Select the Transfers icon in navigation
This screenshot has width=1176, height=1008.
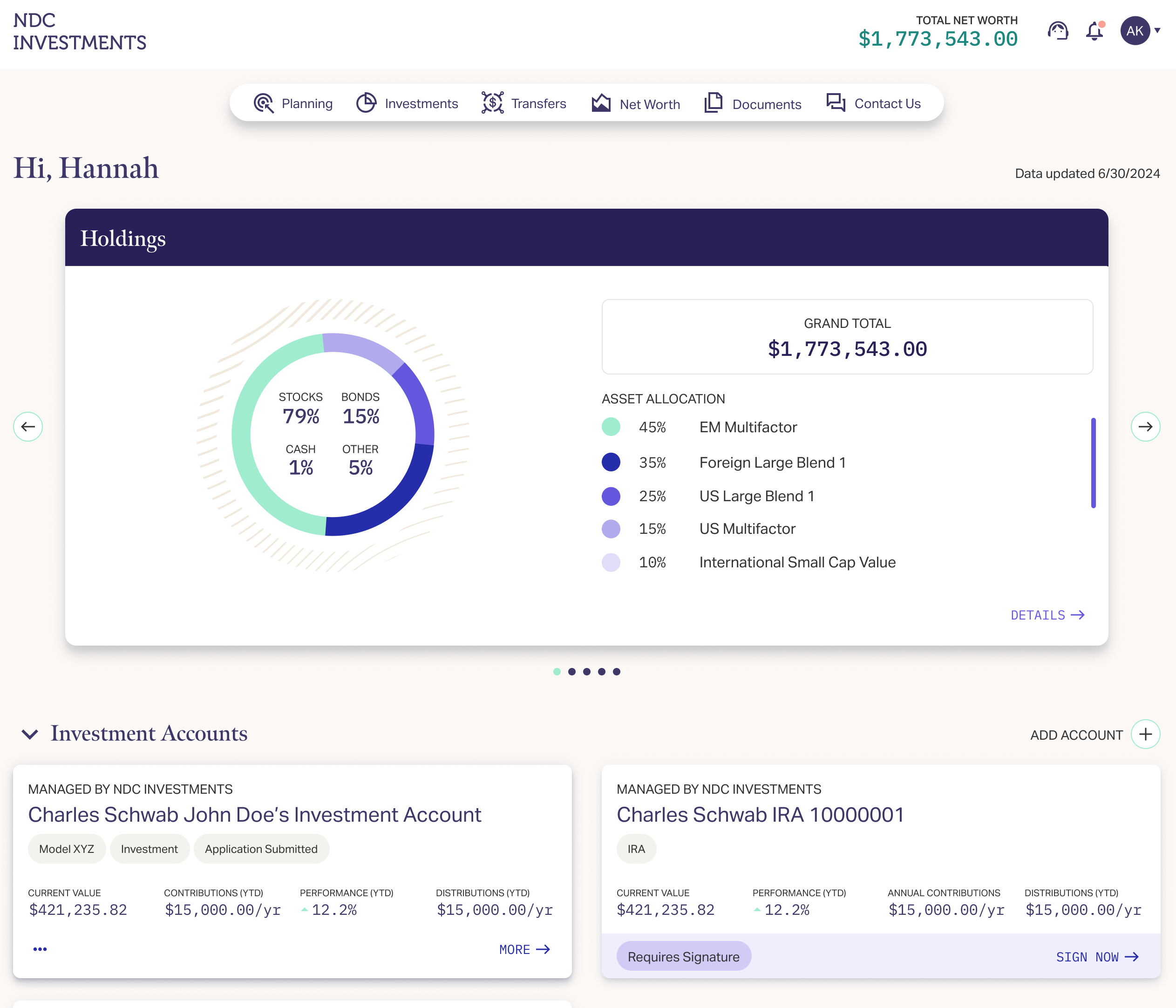491,103
